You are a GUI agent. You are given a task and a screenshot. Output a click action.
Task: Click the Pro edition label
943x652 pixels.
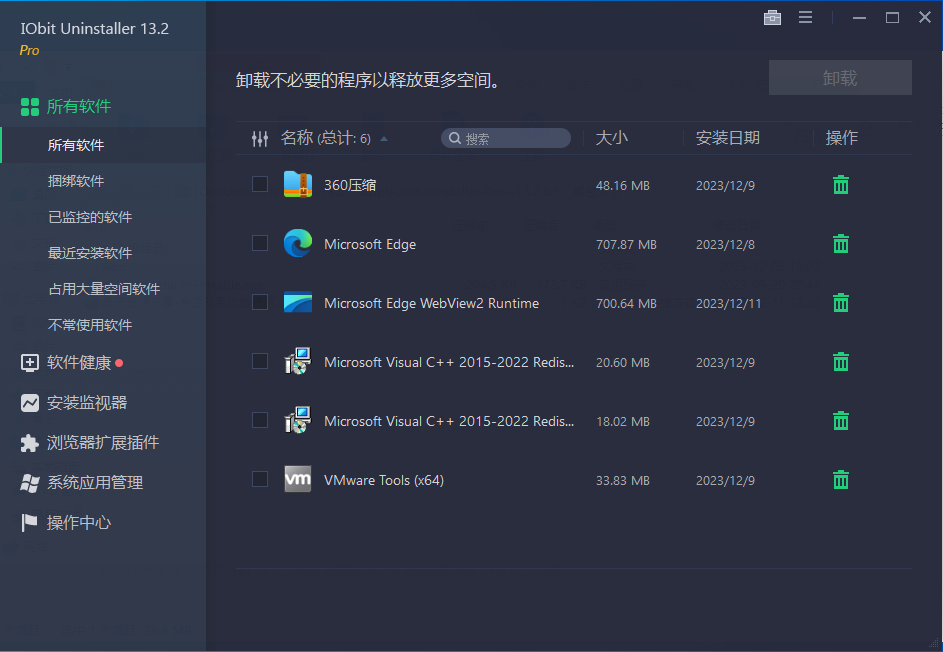(x=29, y=51)
